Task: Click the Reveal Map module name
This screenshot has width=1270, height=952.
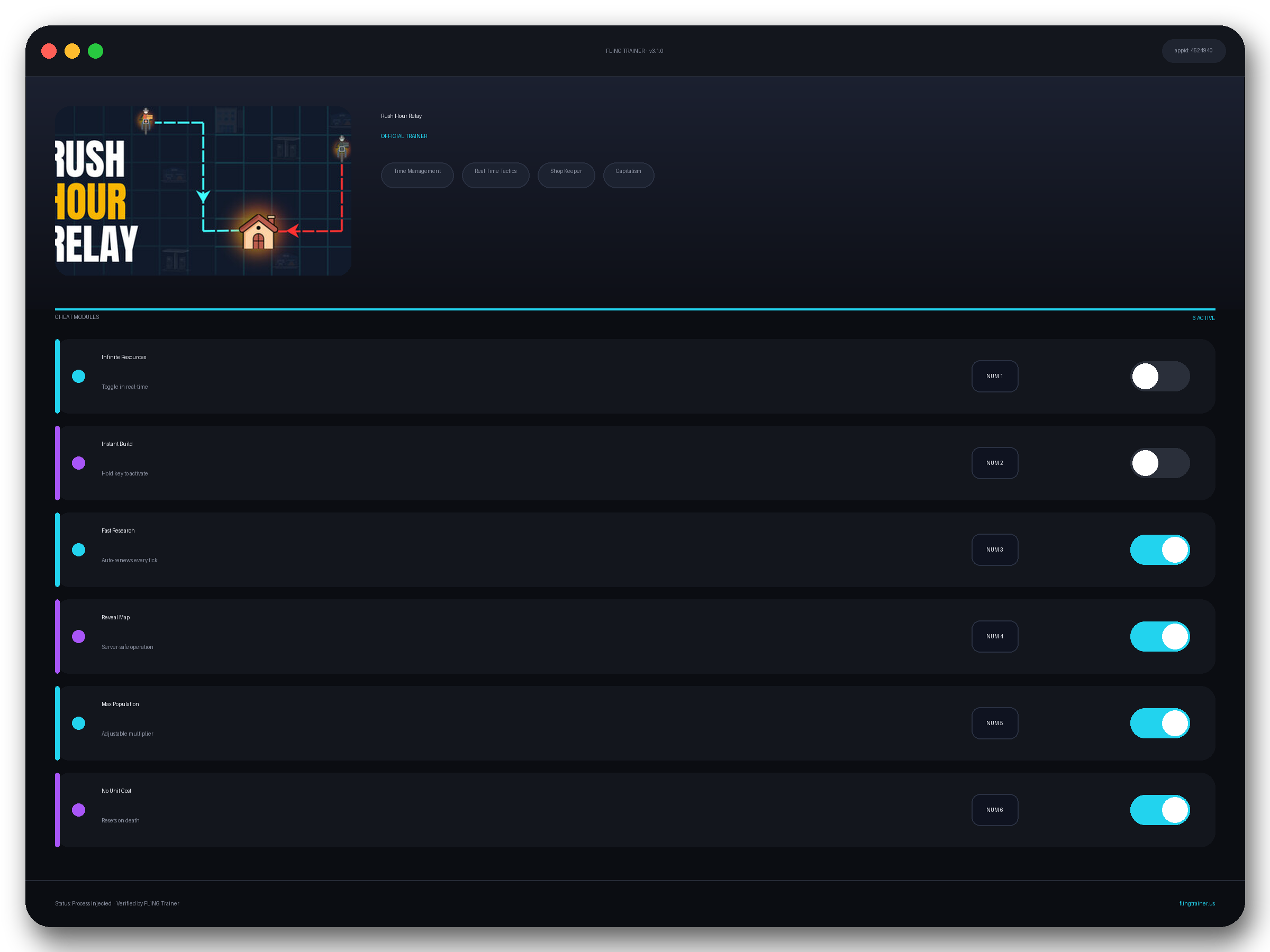Action: [x=116, y=617]
